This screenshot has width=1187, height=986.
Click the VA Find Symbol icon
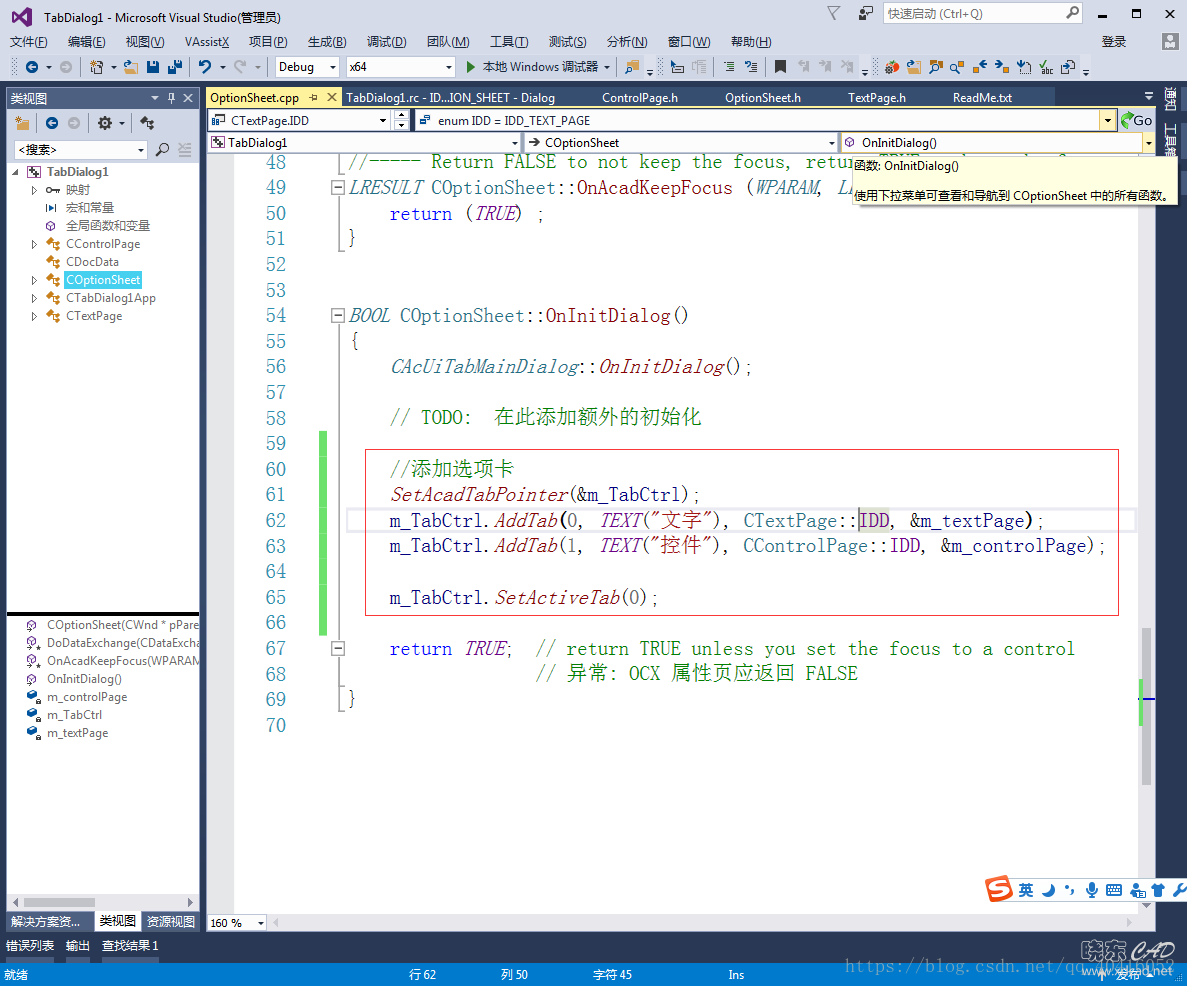tap(936, 67)
